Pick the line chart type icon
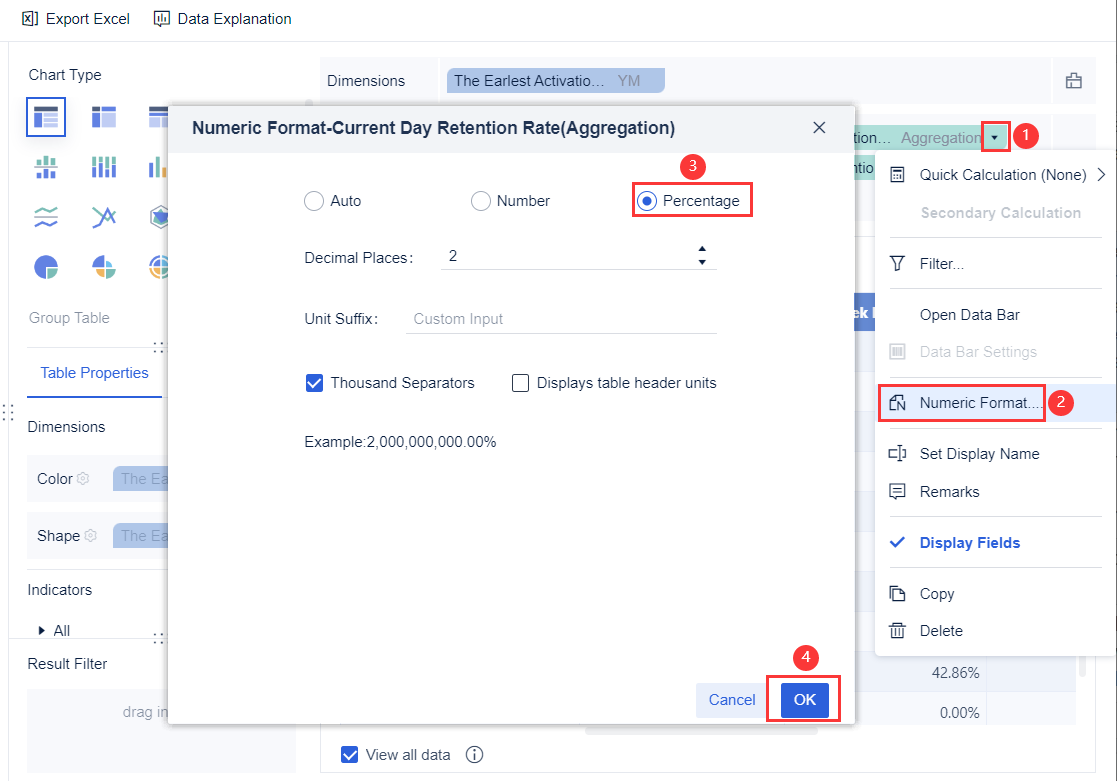The image size is (1117, 781). [103, 217]
